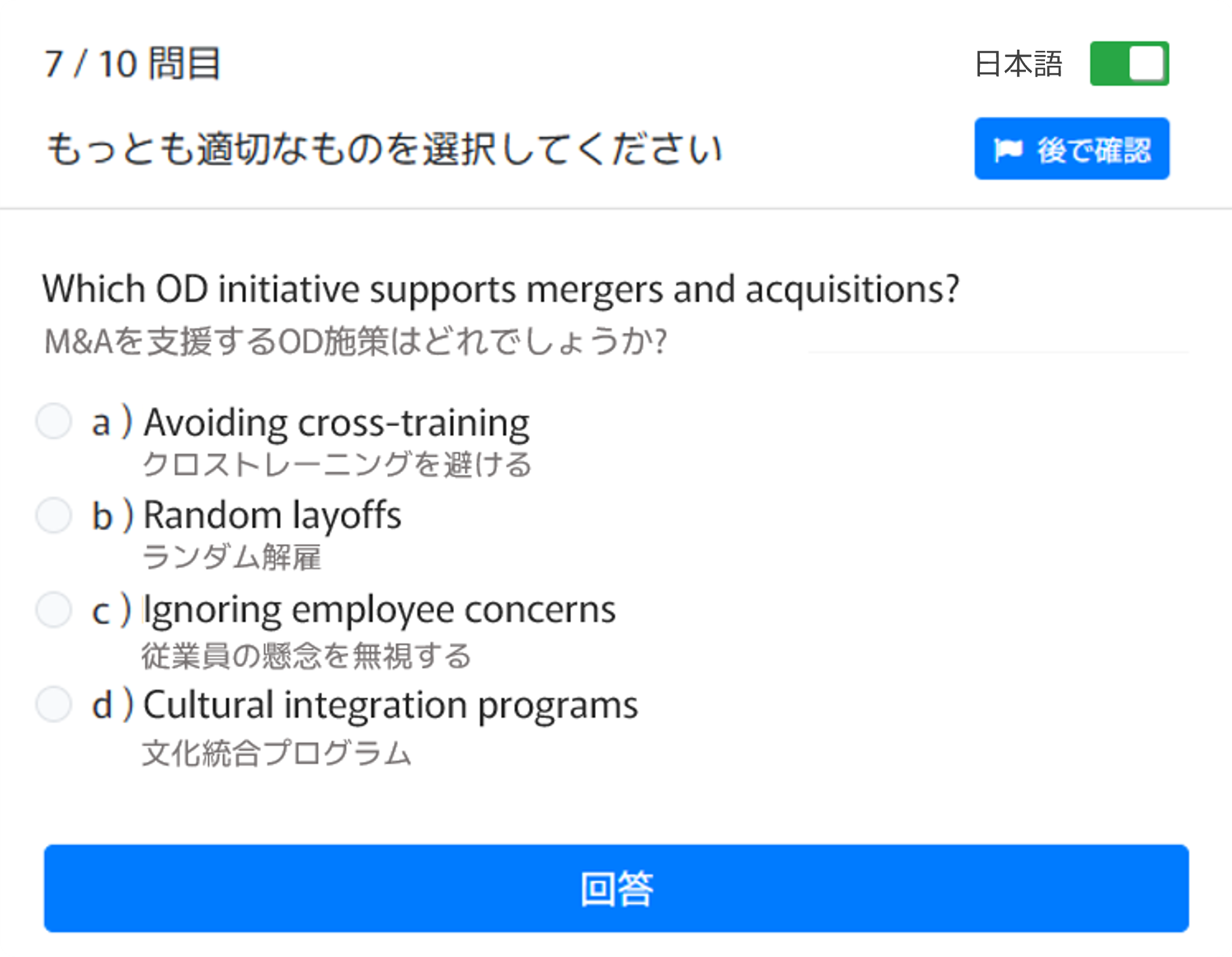Click the Japanese question text M&Aを支援する
Screen dimensions: 1232x957
tap(355, 342)
